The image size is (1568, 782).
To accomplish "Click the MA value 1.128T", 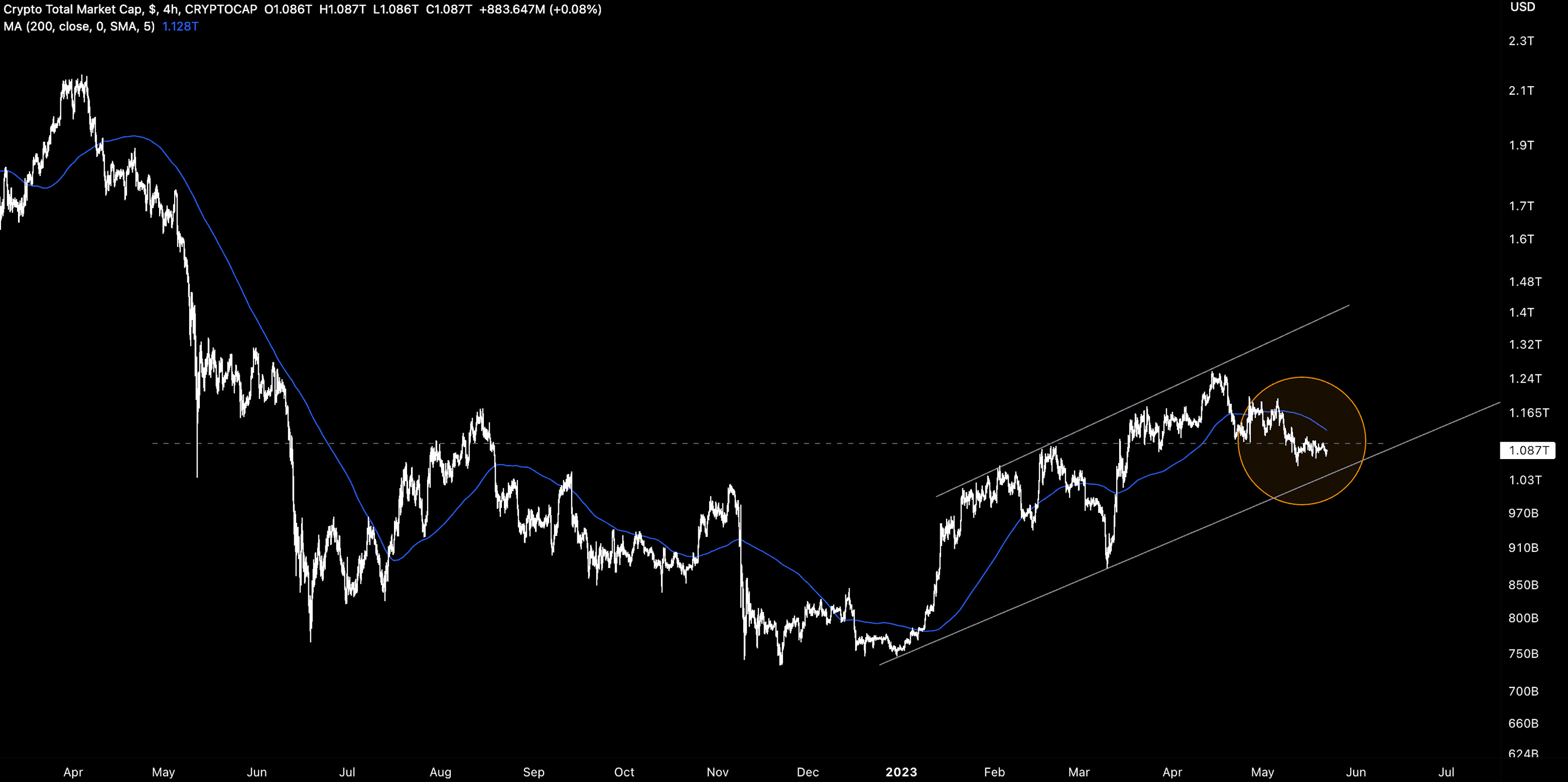I will [180, 26].
